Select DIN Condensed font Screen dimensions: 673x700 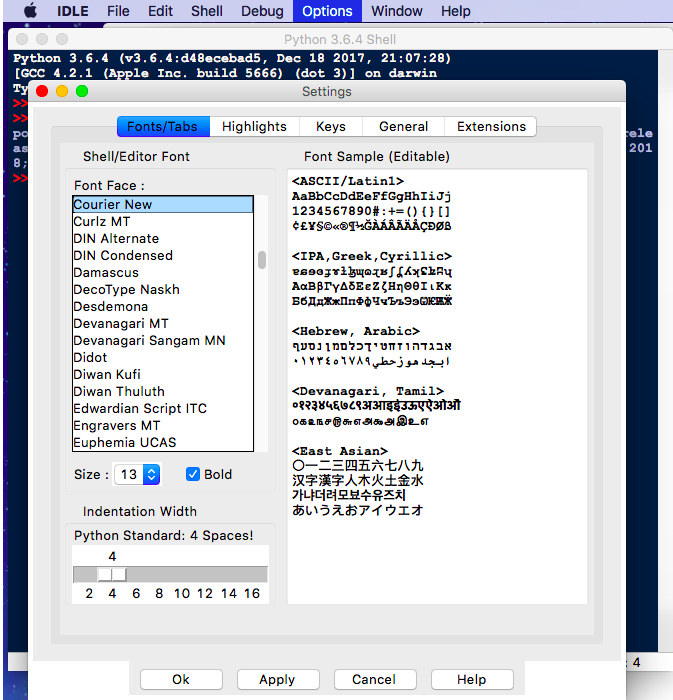[163, 255]
